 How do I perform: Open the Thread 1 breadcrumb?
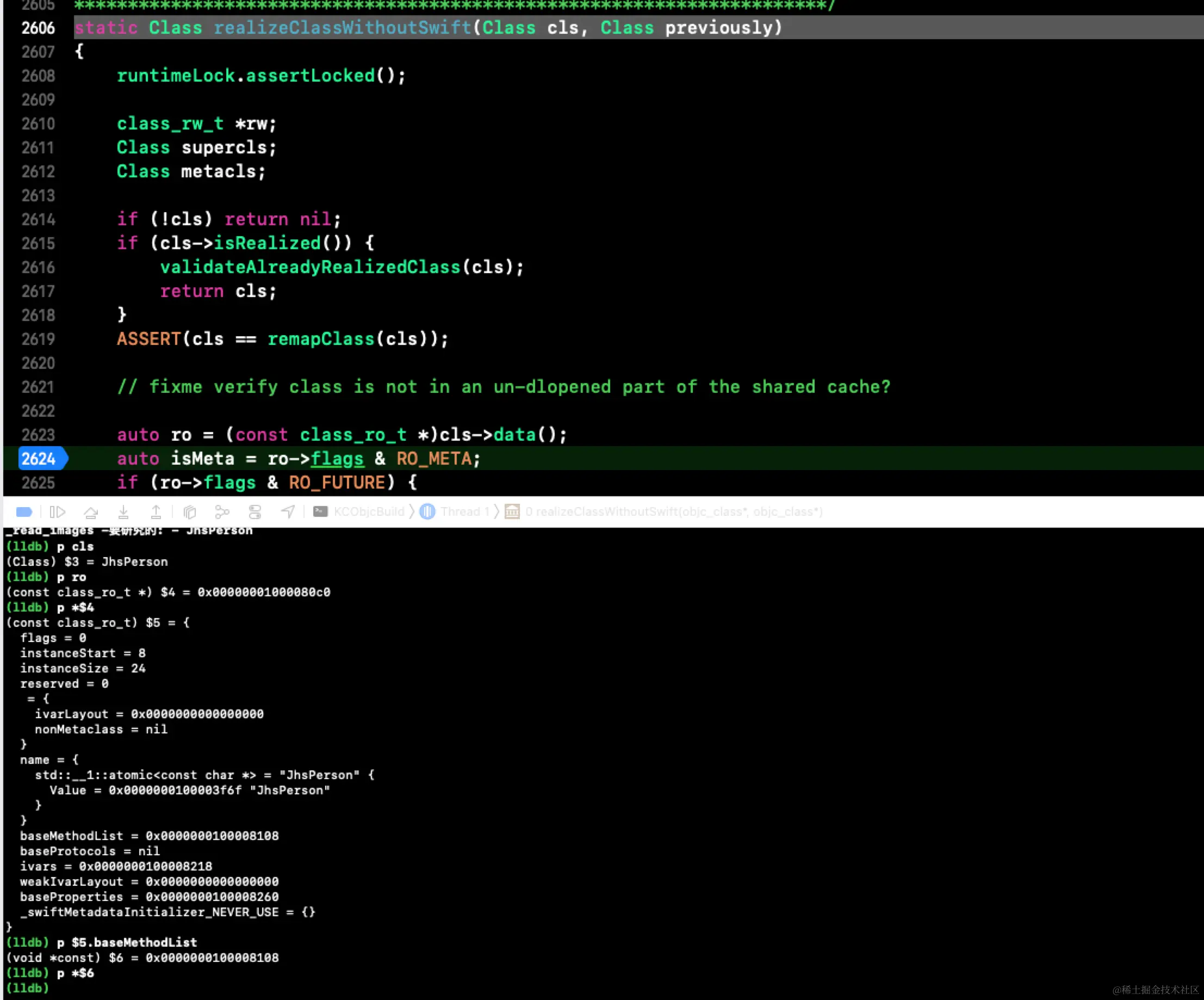point(464,512)
